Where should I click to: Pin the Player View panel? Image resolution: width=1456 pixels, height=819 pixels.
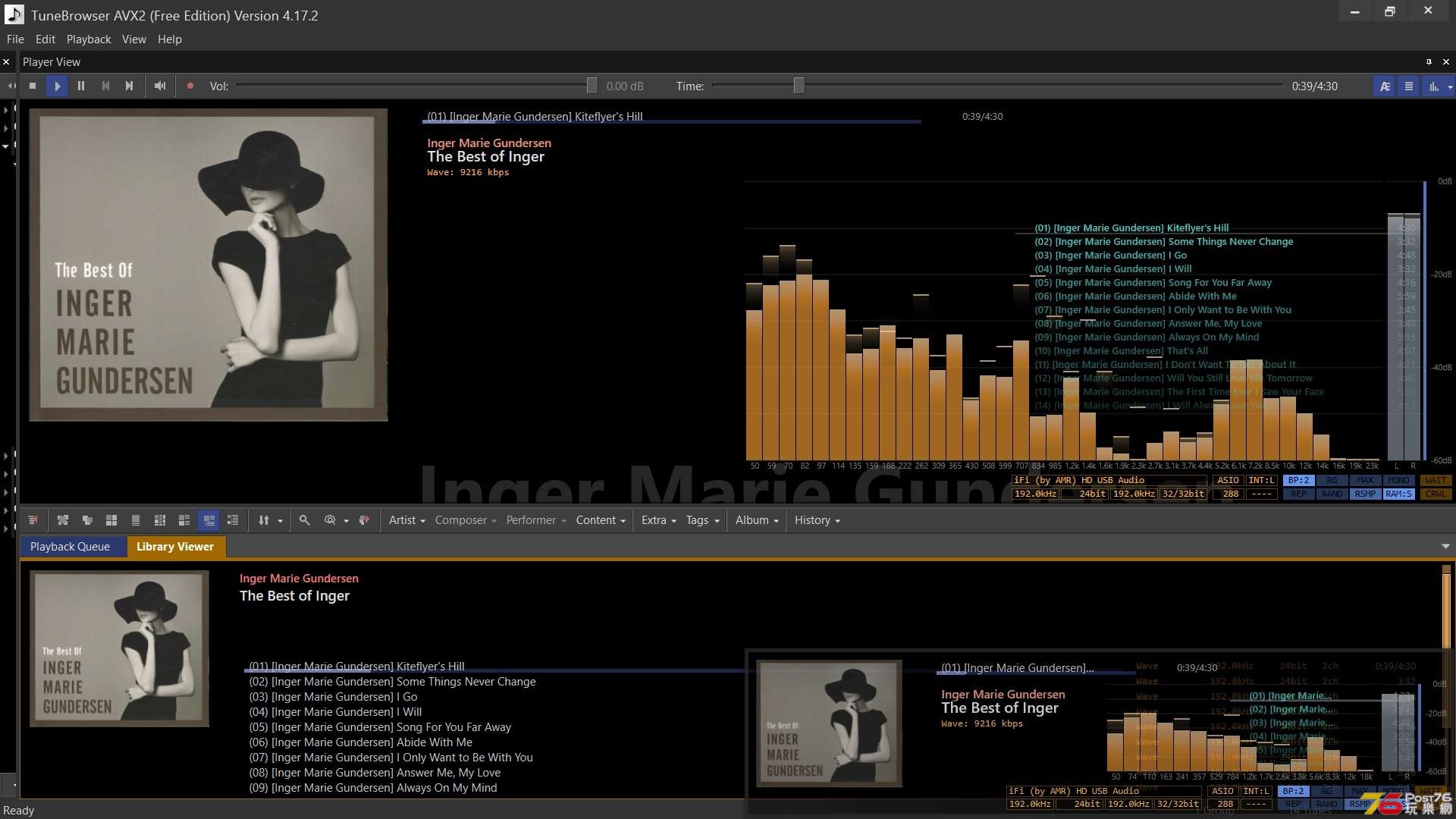(x=1429, y=61)
